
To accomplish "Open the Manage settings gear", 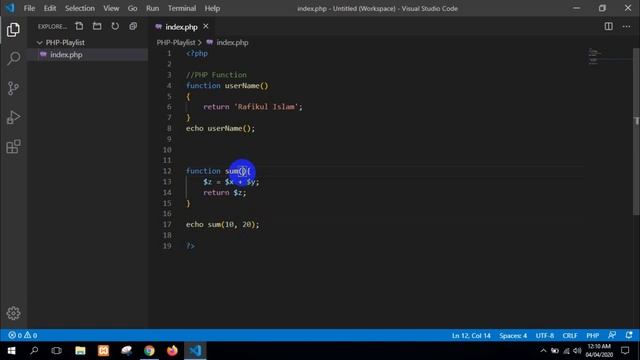I will coord(13,313).
